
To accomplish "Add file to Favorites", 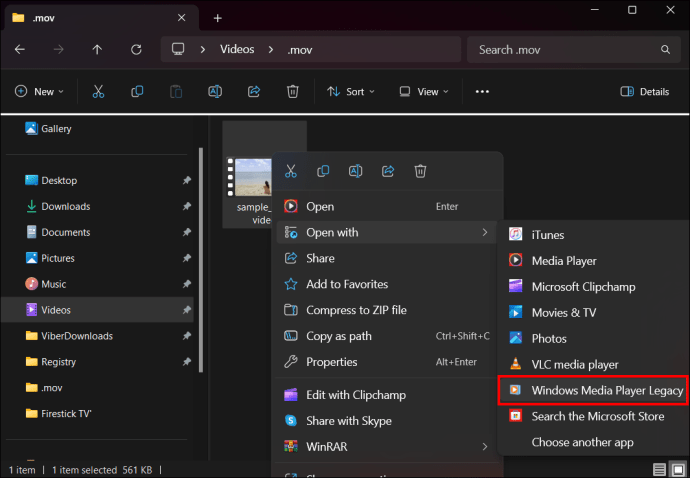I will coord(387,284).
